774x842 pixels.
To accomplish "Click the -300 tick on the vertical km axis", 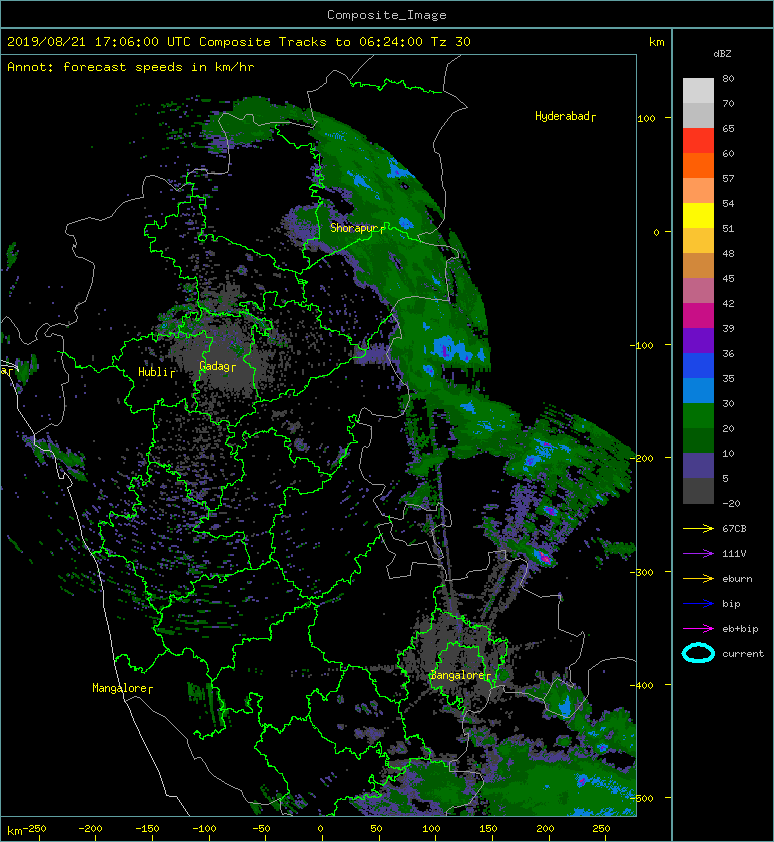I will coord(641,572).
